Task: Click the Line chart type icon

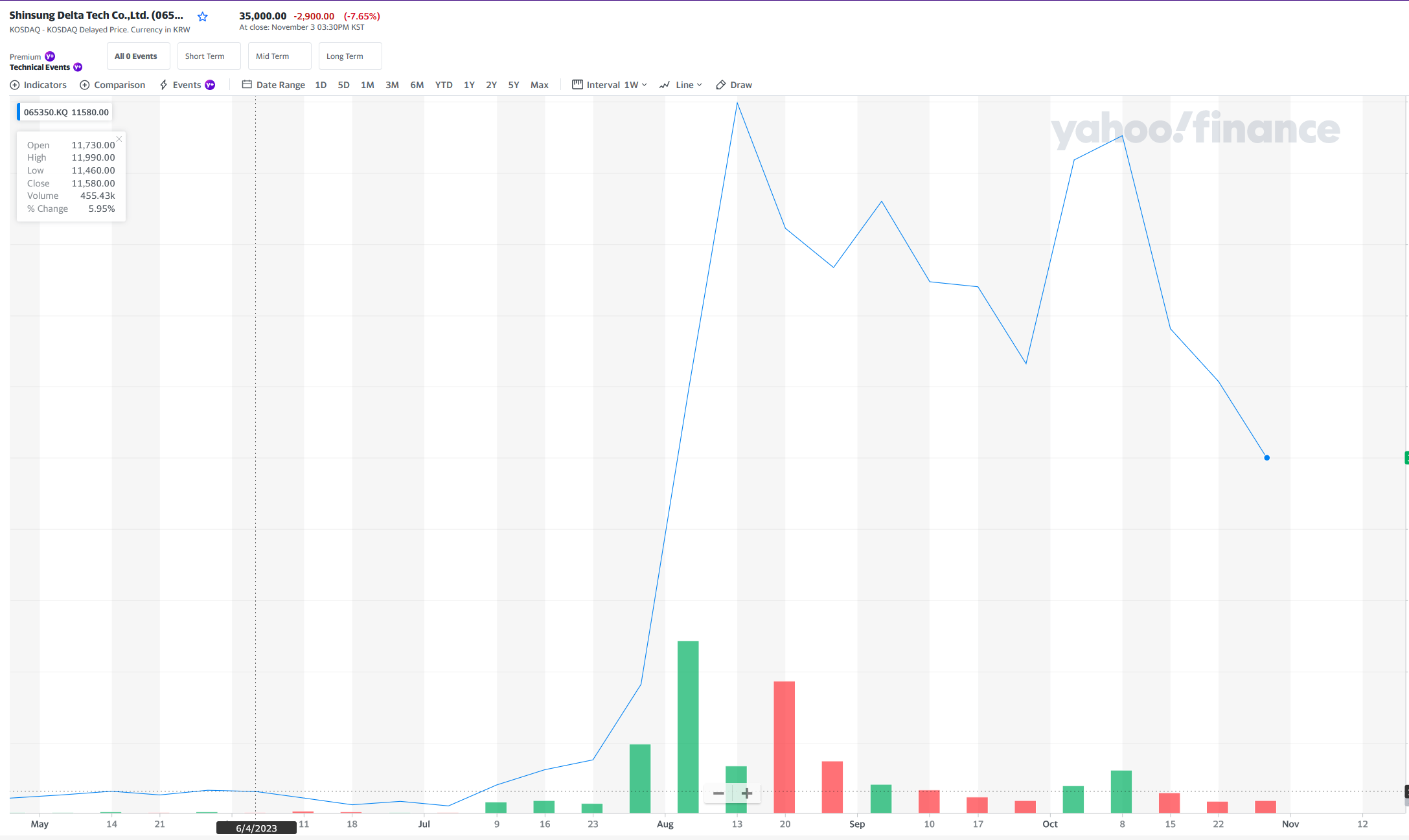Action: click(665, 85)
